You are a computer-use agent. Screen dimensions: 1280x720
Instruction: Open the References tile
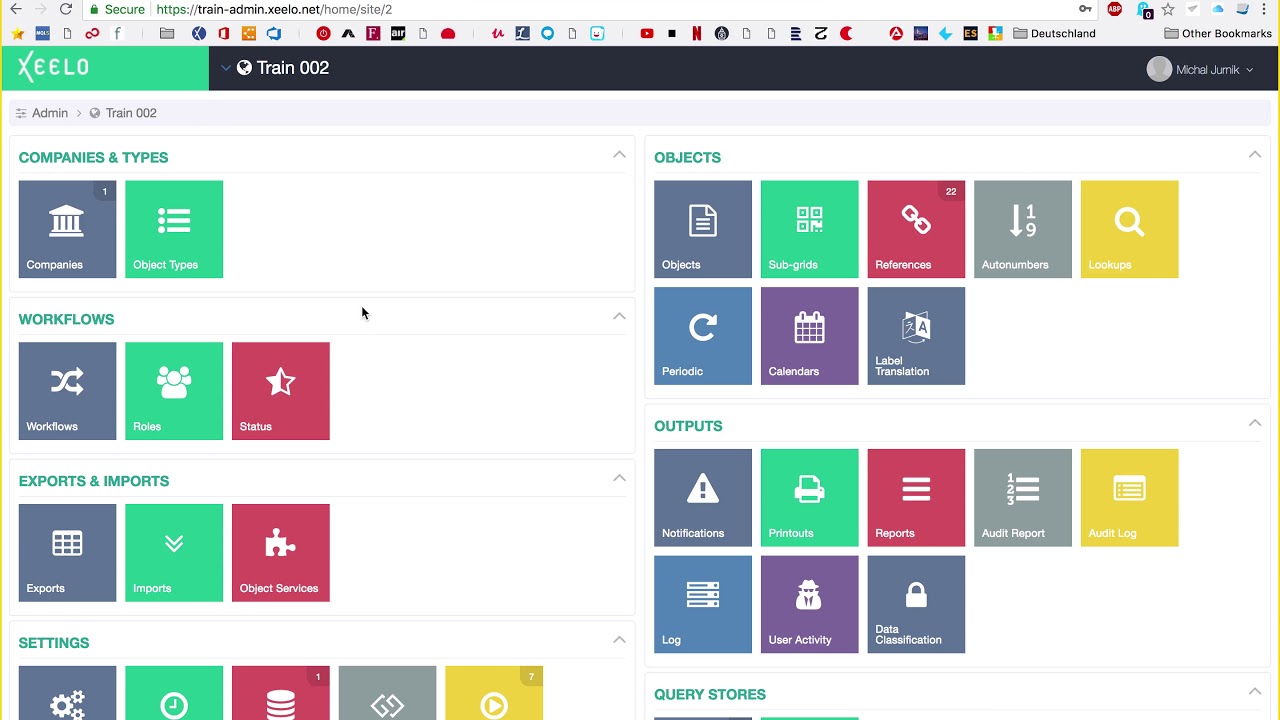(916, 229)
